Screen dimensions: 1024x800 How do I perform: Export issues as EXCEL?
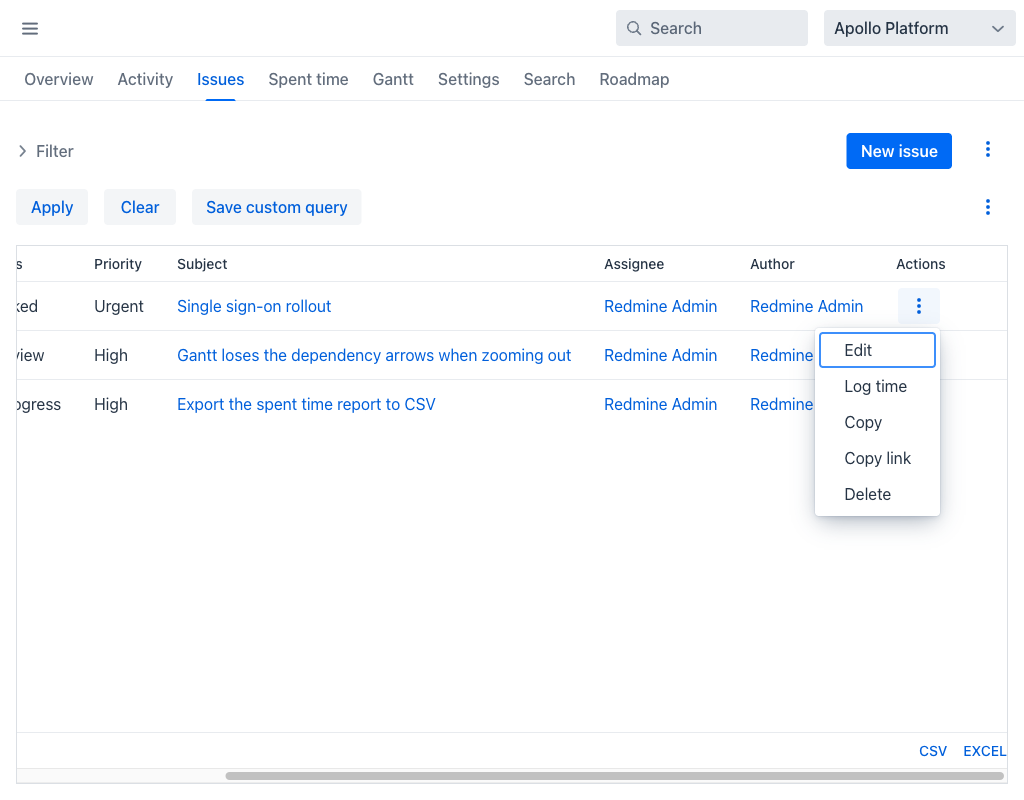[985, 751]
